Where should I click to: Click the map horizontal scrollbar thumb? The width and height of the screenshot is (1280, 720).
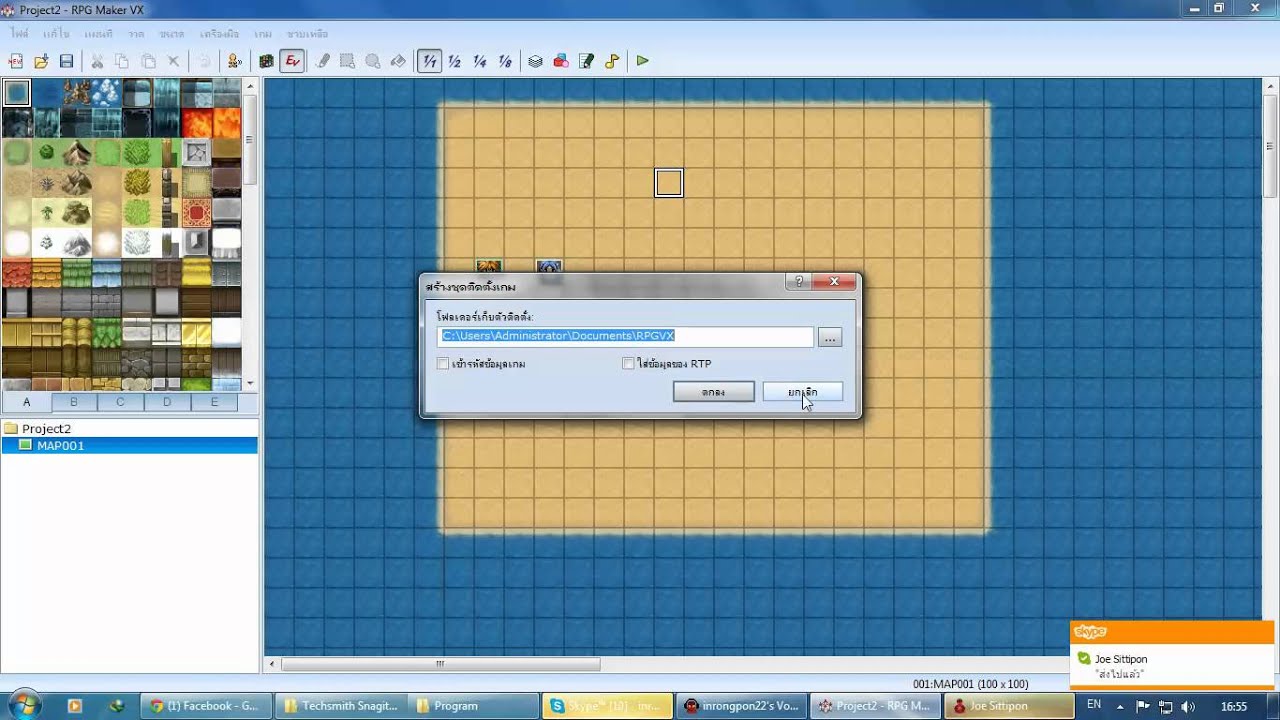pyautogui.click(x=440, y=664)
